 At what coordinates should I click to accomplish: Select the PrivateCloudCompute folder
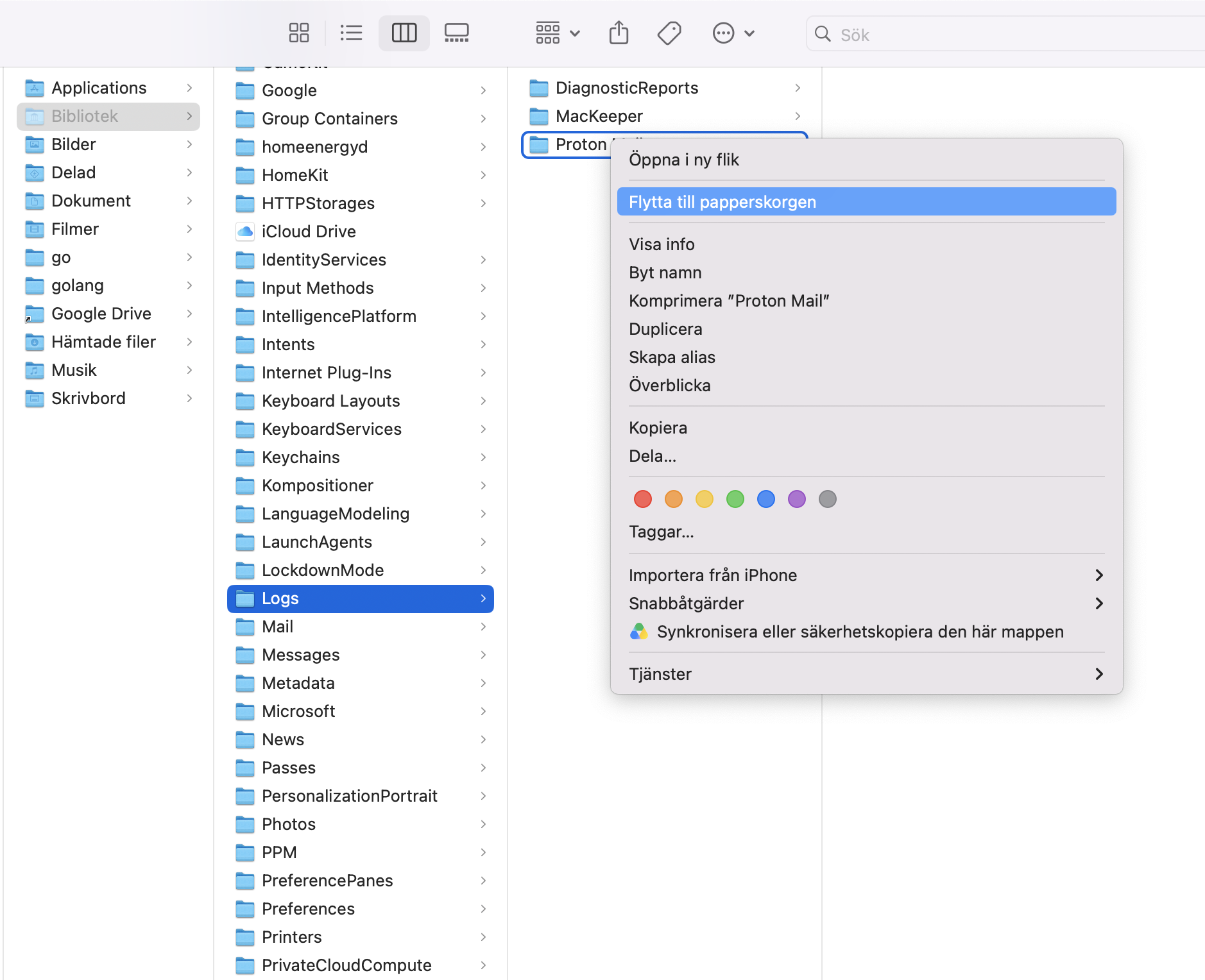tap(361, 965)
